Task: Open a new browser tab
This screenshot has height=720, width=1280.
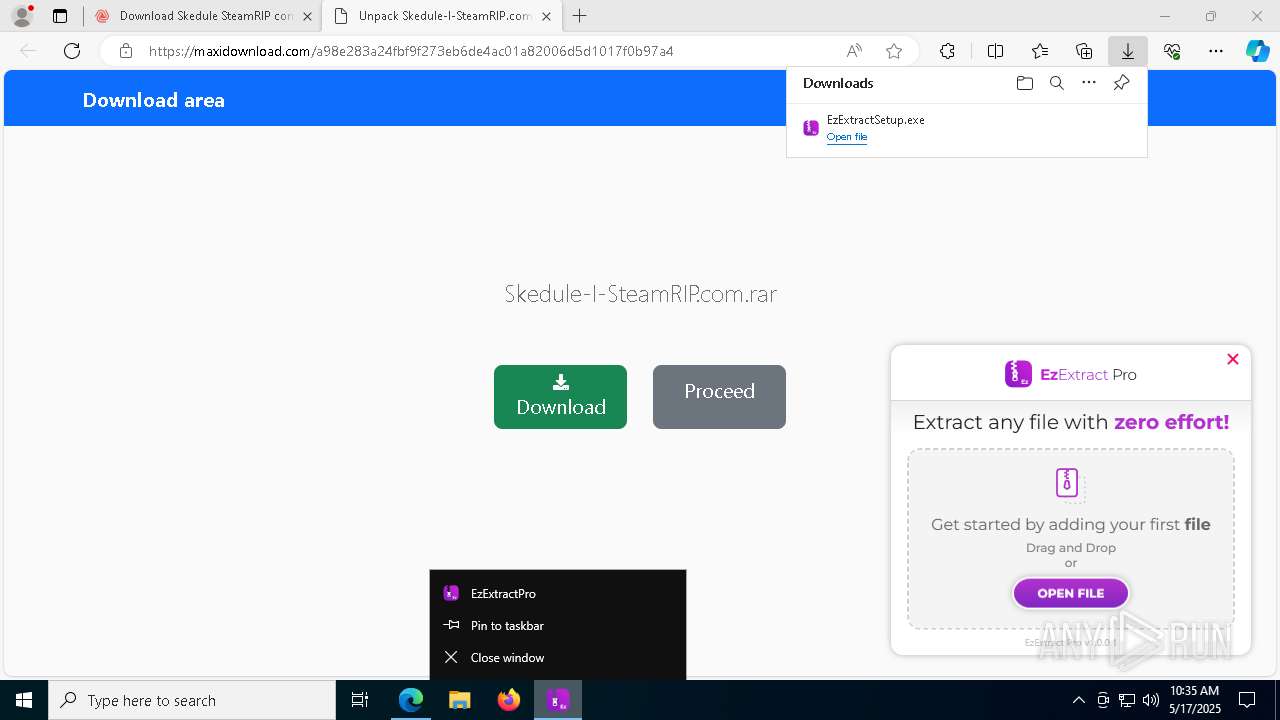Action: tap(580, 16)
